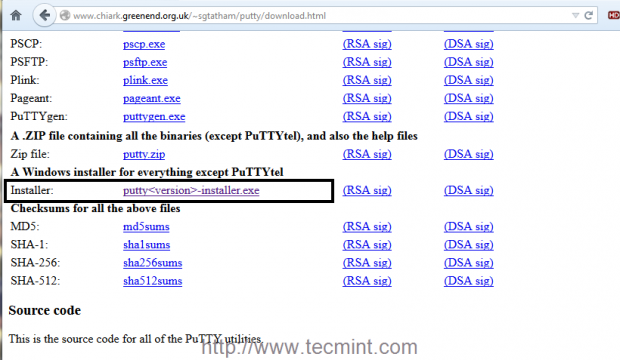The image size is (620, 360).
Task: Download puttygen.exe
Action: point(154,117)
